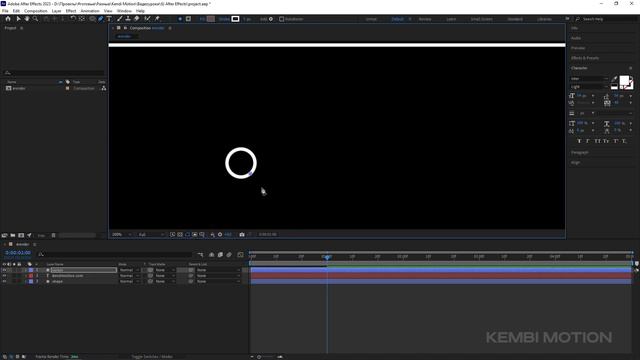Expand the Paragraph panel
640x360 pixels.
tap(580, 152)
